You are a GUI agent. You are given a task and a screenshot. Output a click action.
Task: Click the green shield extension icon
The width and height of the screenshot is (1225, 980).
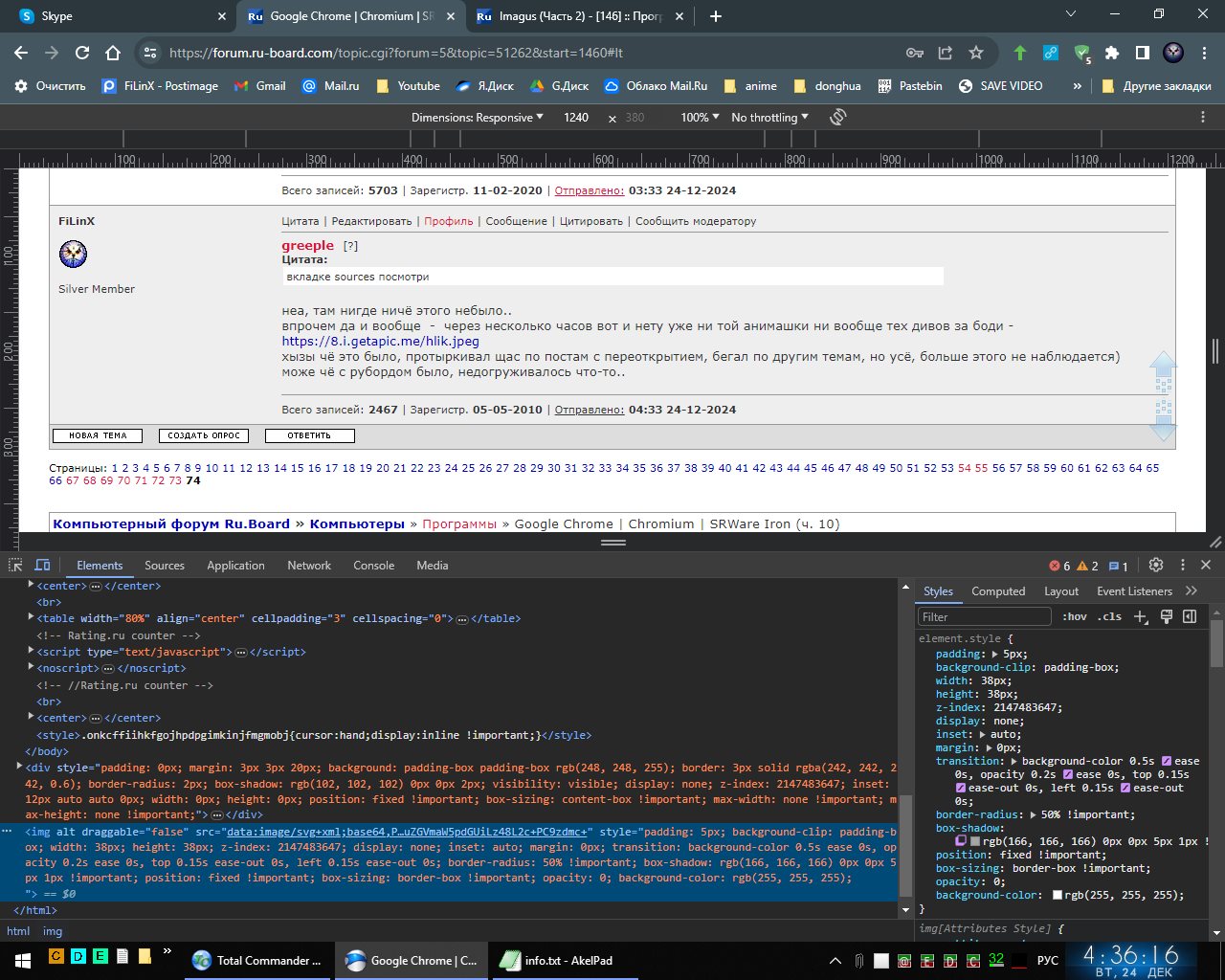[1081, 53]
